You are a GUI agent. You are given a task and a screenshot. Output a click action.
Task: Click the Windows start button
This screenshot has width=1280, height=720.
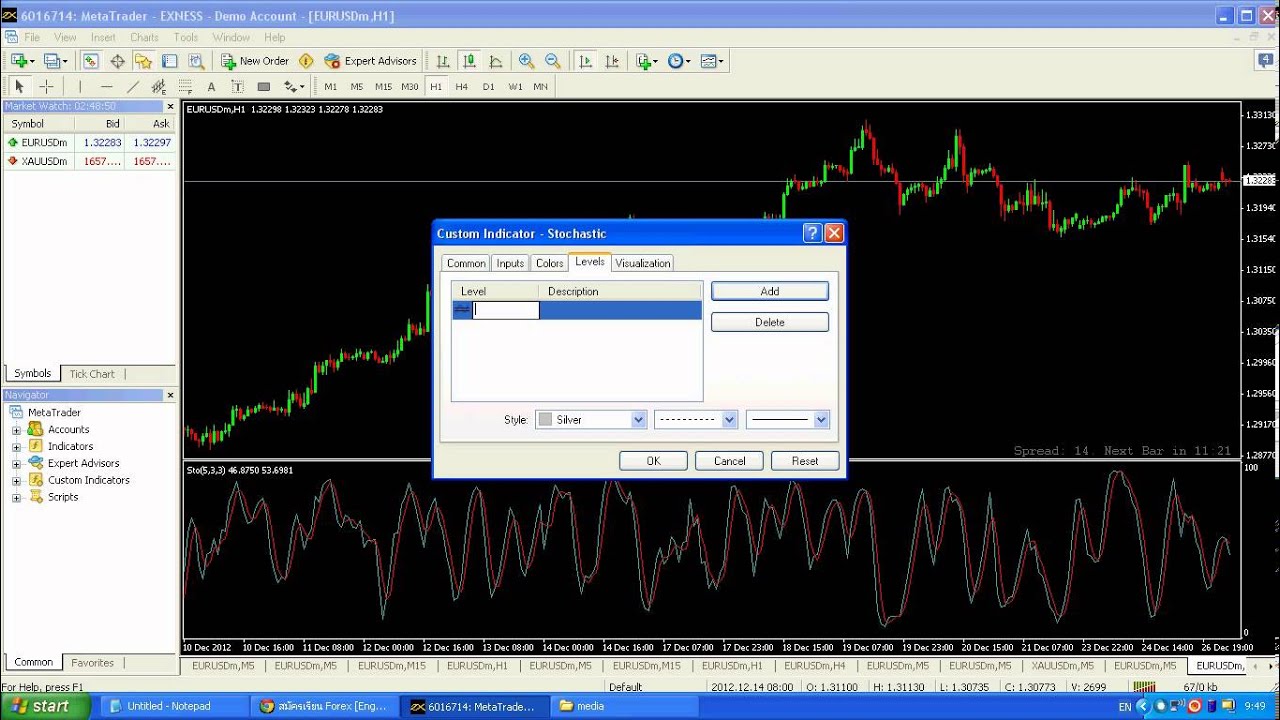(46, 706)
